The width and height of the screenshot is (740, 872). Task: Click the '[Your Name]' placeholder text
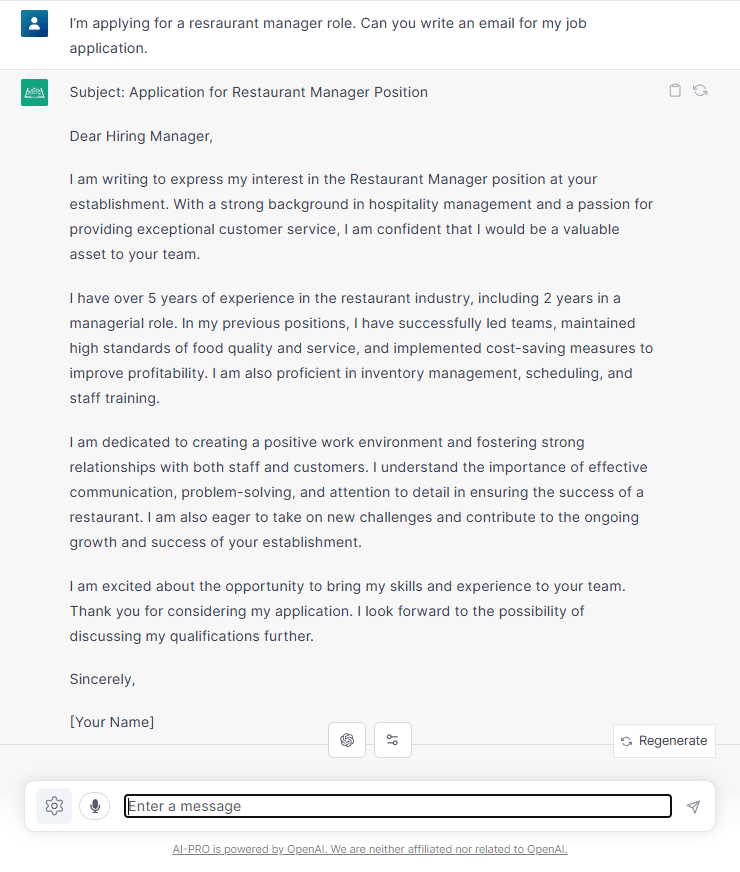(112, 722)
